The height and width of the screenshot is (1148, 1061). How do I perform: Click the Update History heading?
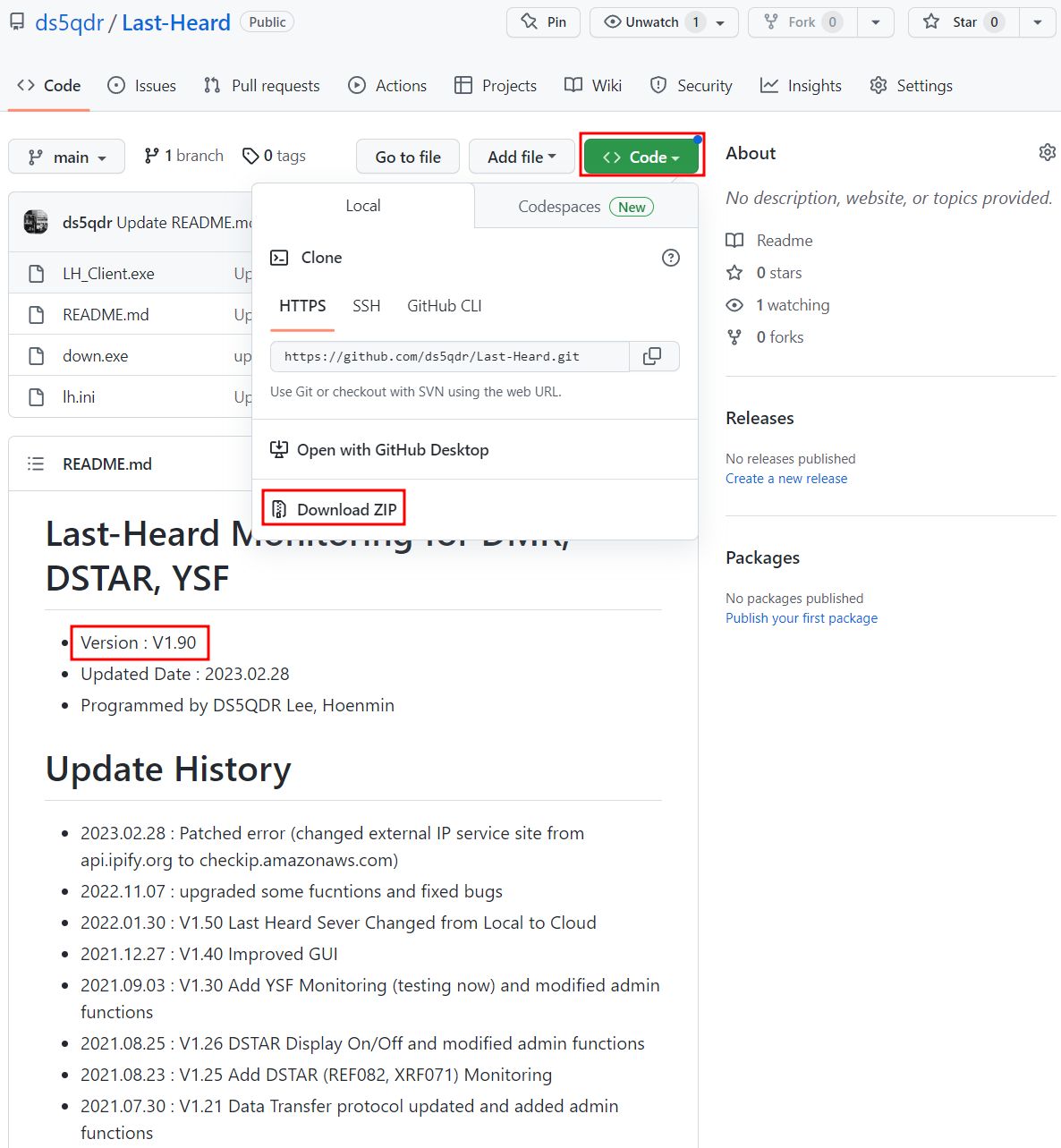coord(168,770)
